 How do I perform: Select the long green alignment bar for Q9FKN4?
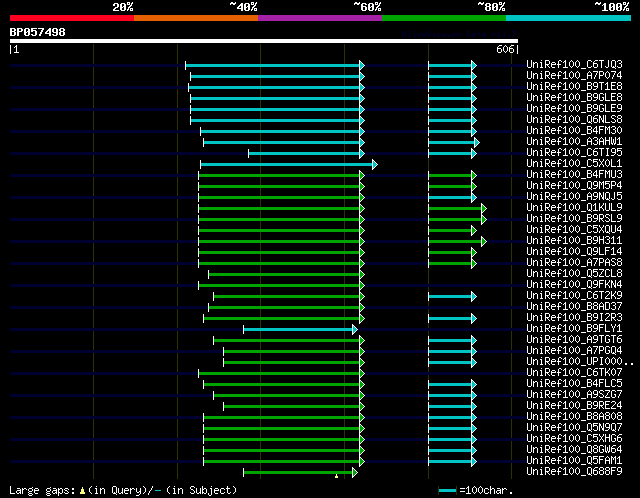tap(279, 285)
